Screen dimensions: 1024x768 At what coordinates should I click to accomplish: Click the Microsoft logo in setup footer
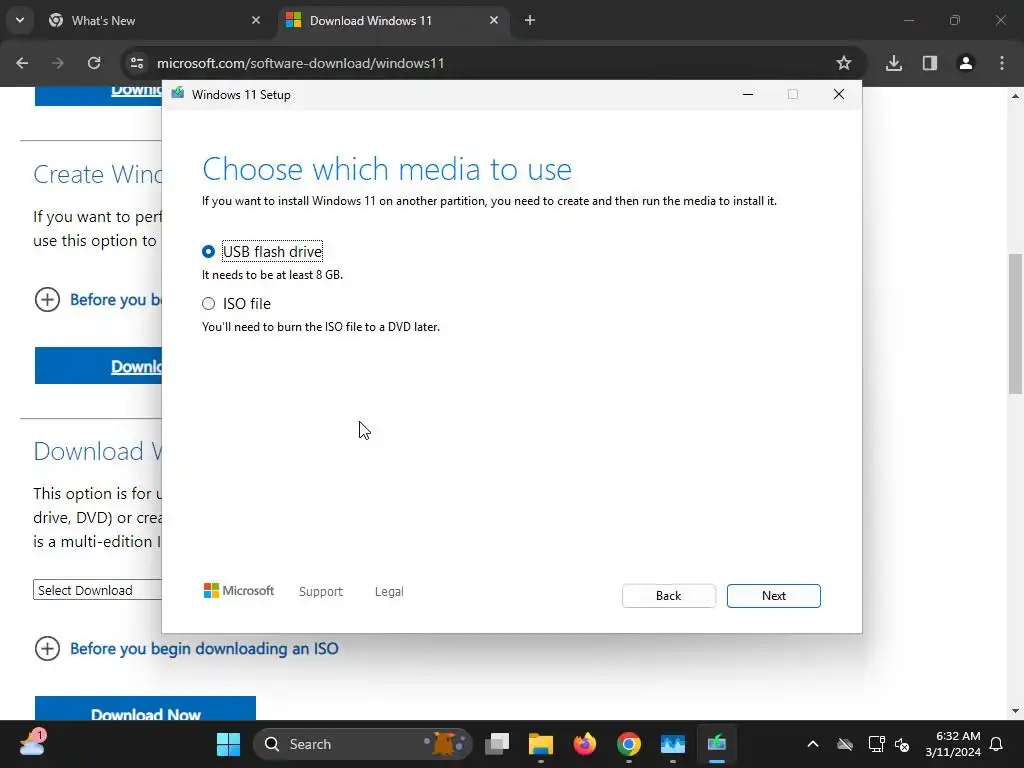pyautogui.click(x=239, y=591)
